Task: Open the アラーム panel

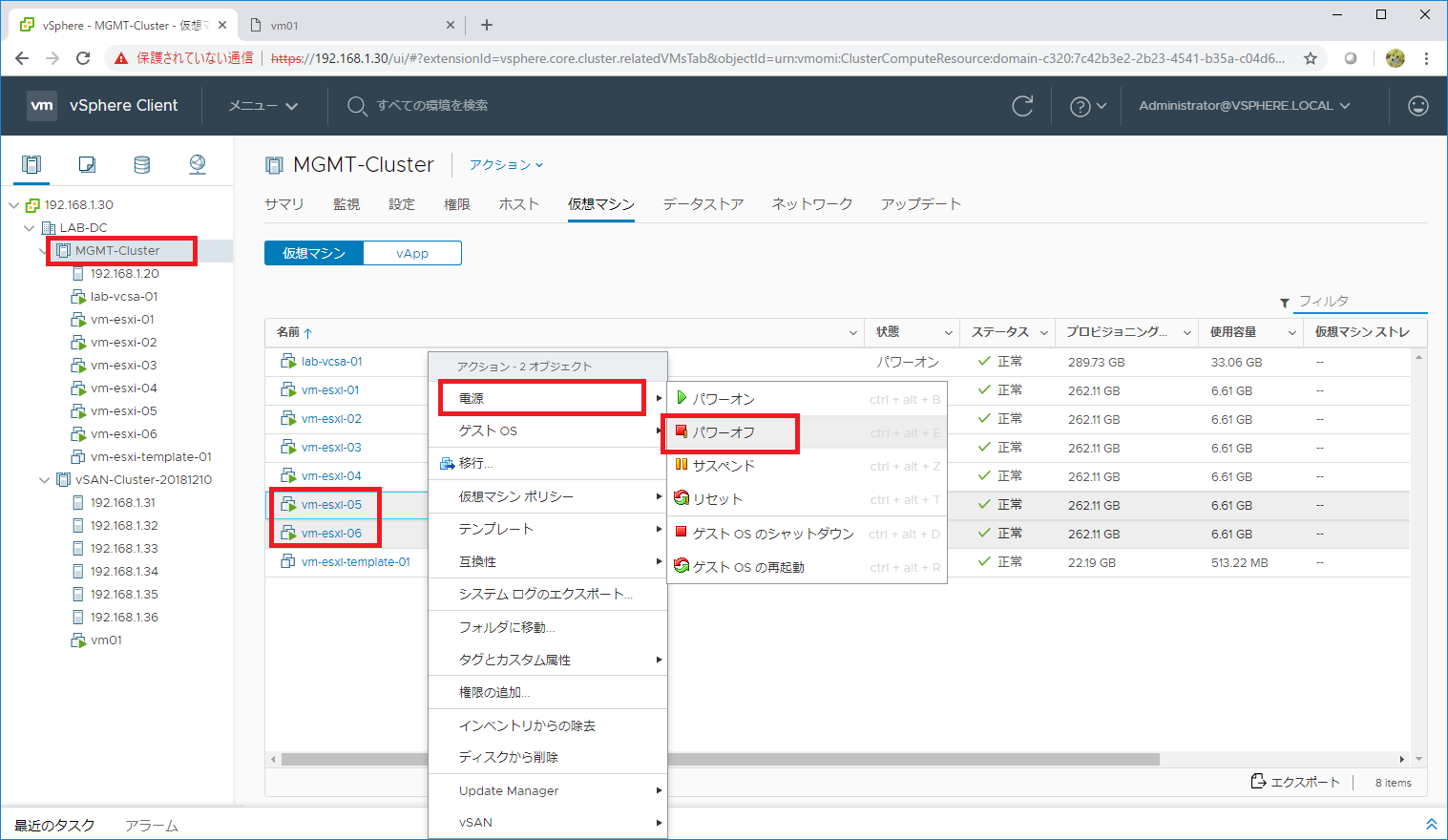Action: (x=152, y=825)
